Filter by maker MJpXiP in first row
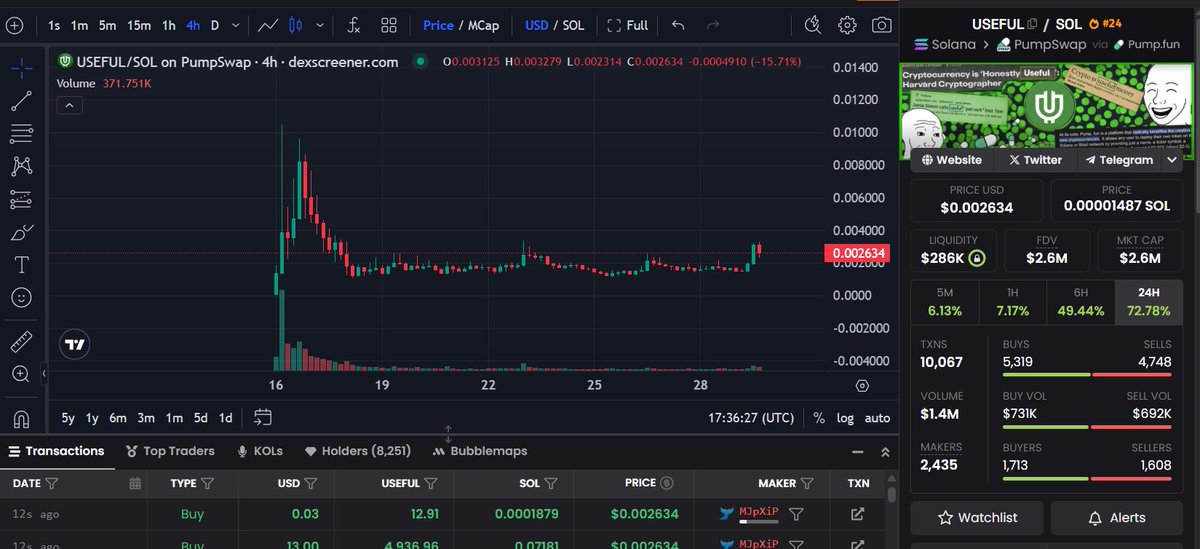Image resolution: width=1200 pixels, height=549 pixels. pyautogui.click(x=797, y=514)
